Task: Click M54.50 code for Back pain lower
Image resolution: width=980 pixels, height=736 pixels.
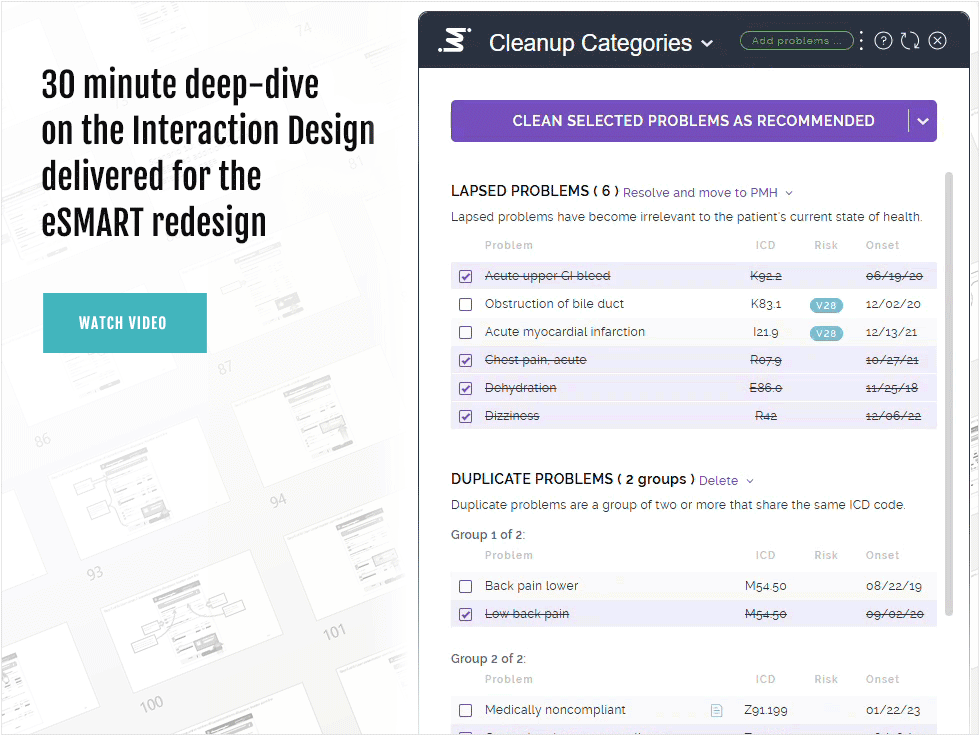Action: click(x=766, y=587)
